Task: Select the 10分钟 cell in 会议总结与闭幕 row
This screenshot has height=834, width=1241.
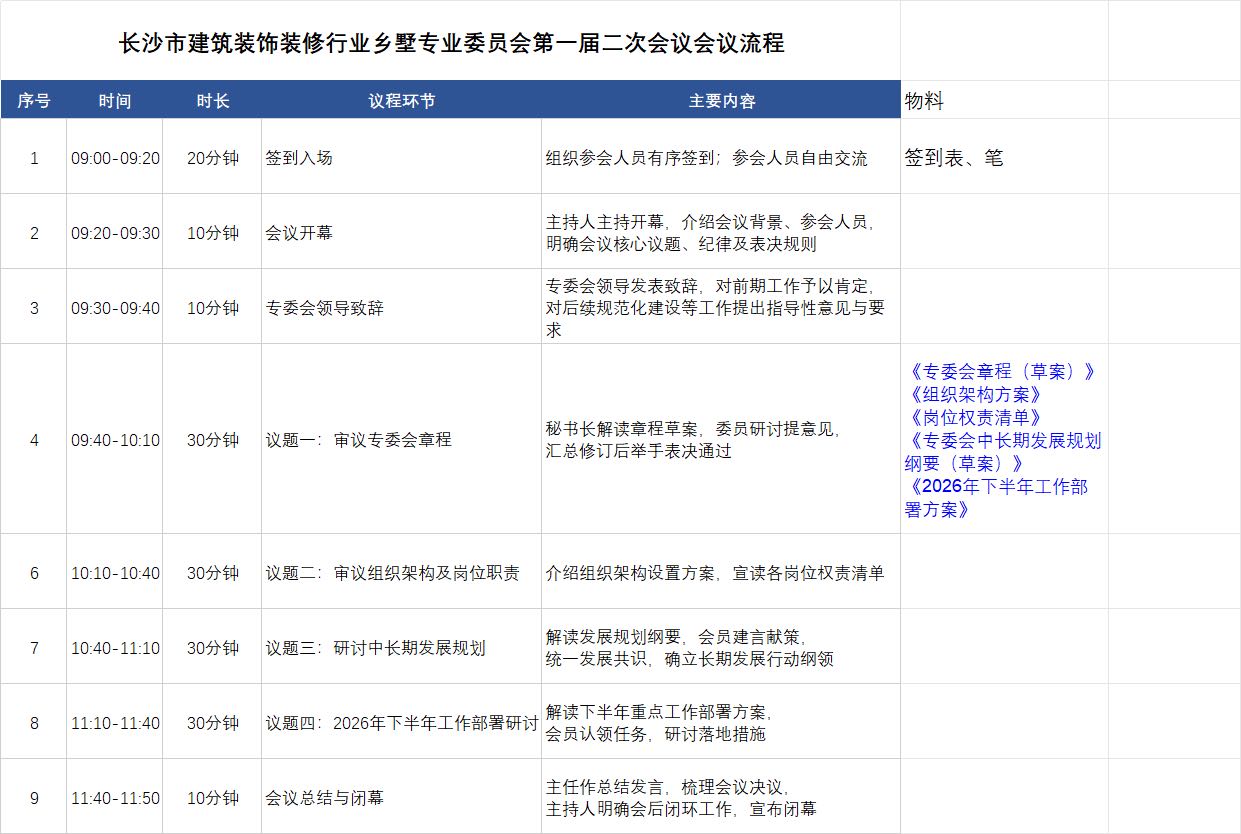Action: point(212,797)
